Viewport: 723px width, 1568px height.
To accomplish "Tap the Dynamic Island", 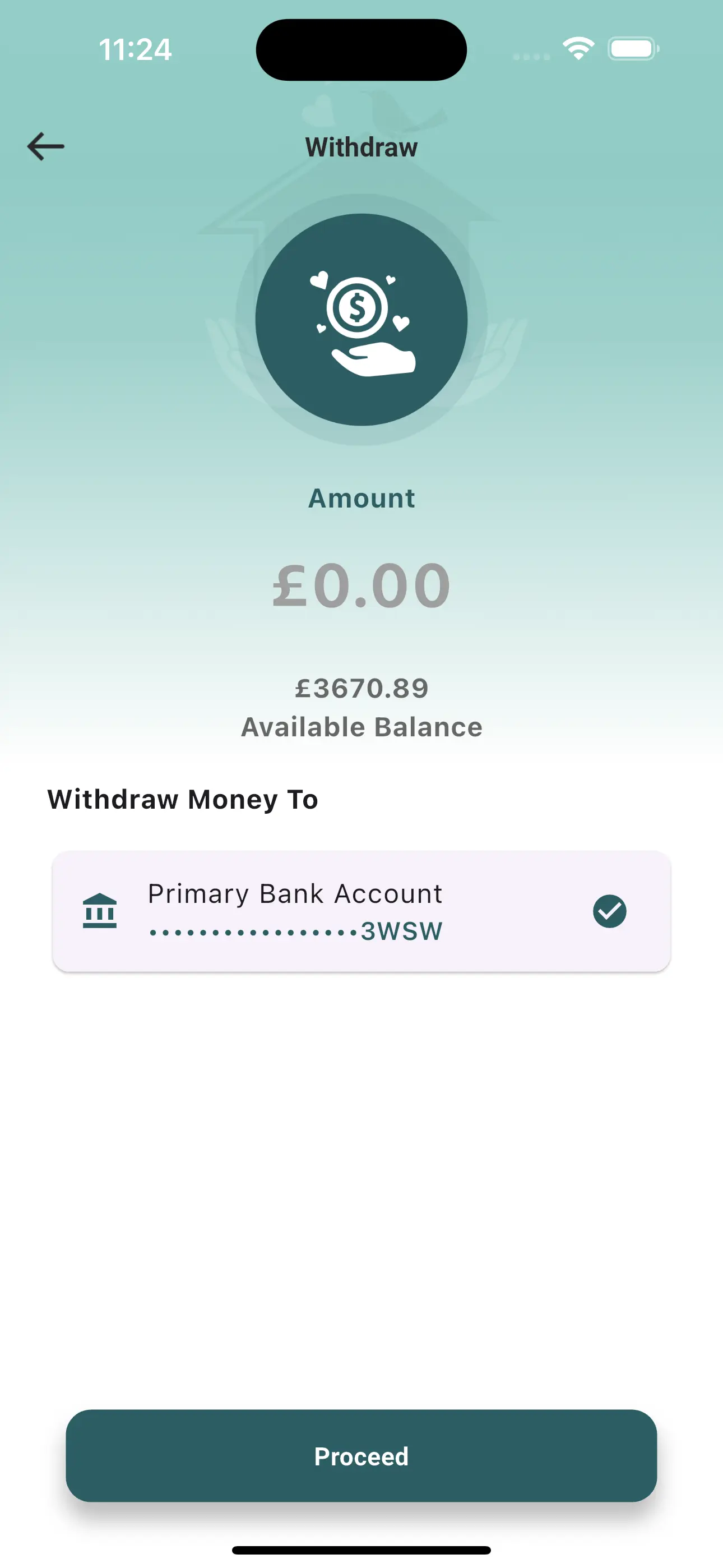I will [361, 49].
